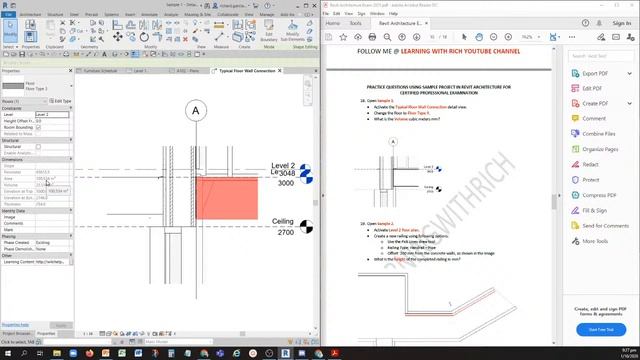
Task: Click the blue free trial button in Acrobat
Action: click(x=601, y=329)
